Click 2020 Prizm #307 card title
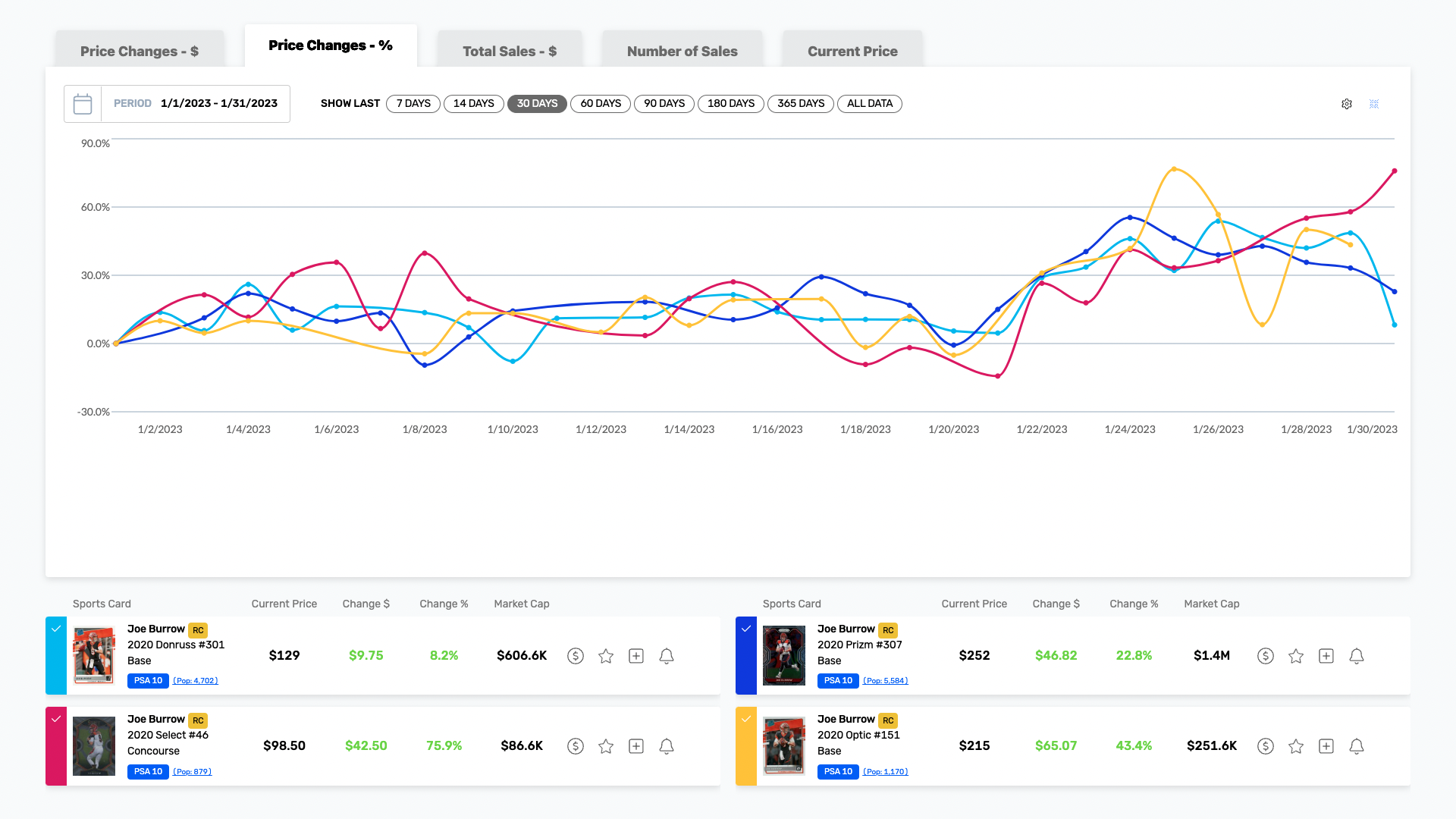The width and height of the screenshot is (1456, 819). (860, 645)
